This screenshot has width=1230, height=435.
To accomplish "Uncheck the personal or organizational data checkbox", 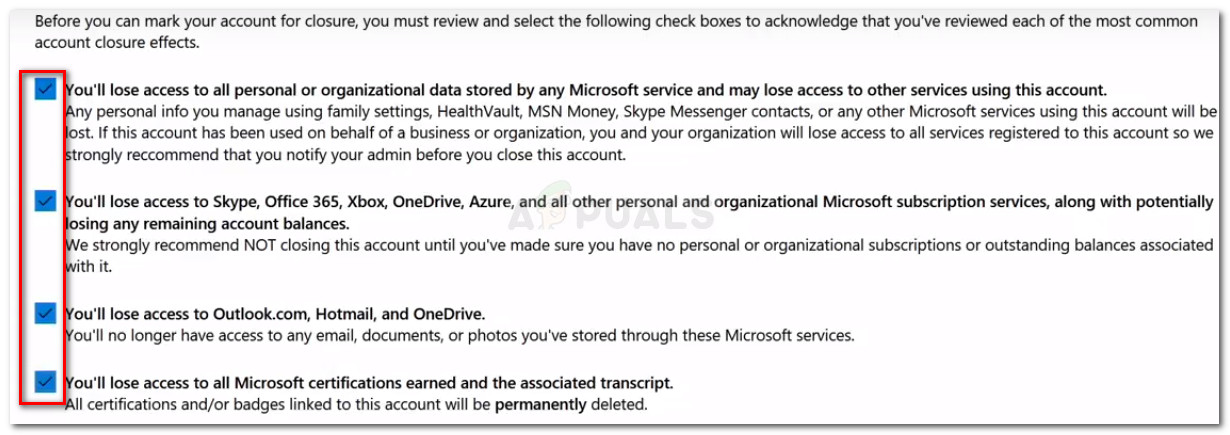I will click(x=44, y=90).
